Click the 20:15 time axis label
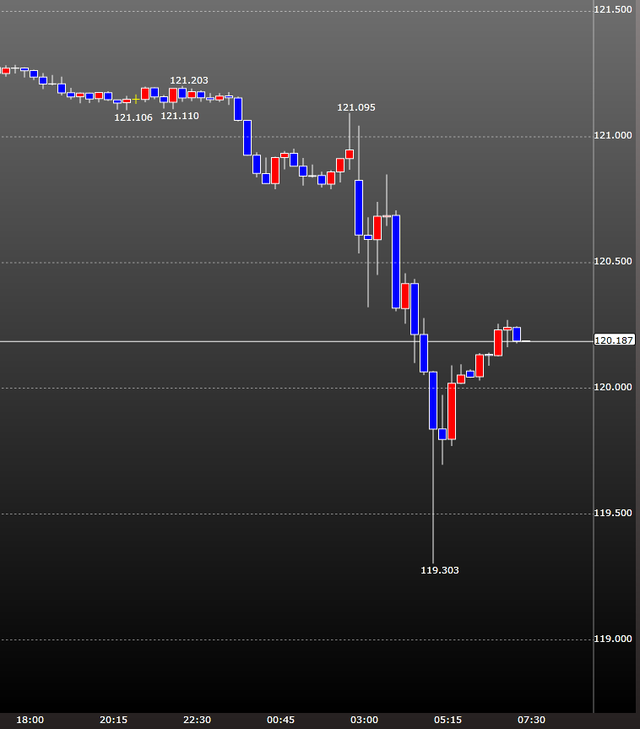Image resolution: width=640 pixels, height=729 pixels. click(x=113, y=720)
